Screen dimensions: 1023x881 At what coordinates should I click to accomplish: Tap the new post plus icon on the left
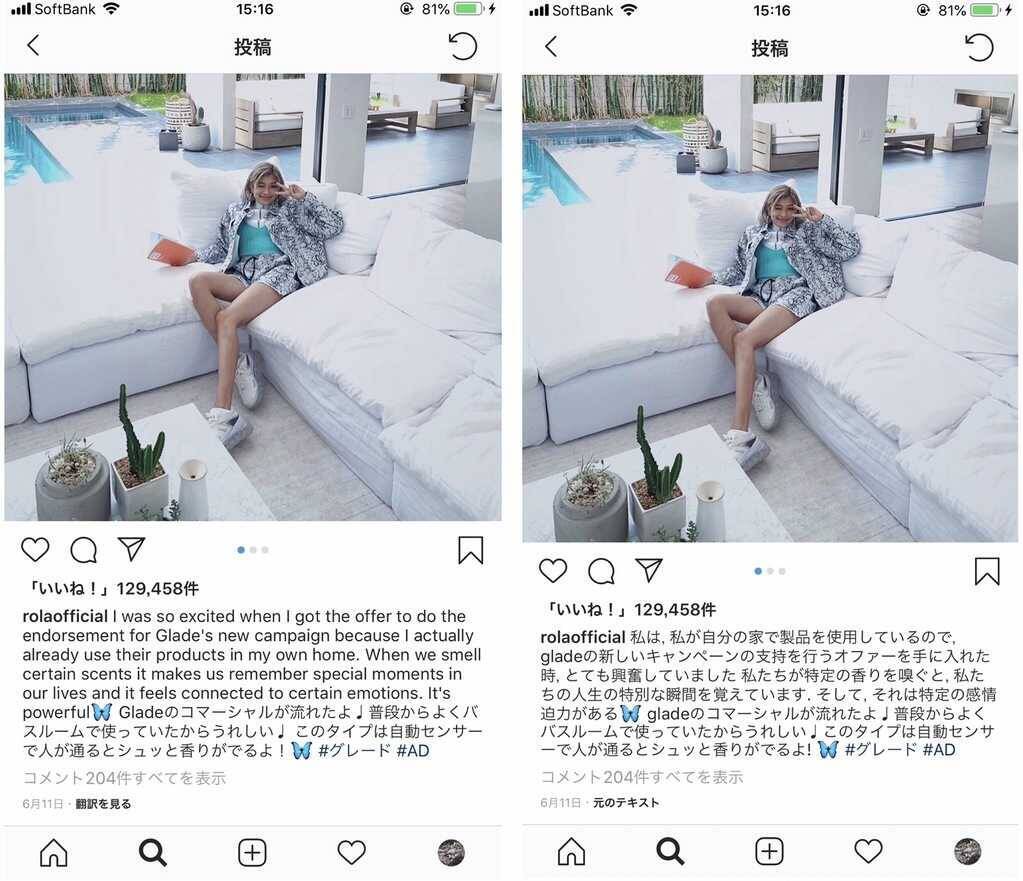252,852
